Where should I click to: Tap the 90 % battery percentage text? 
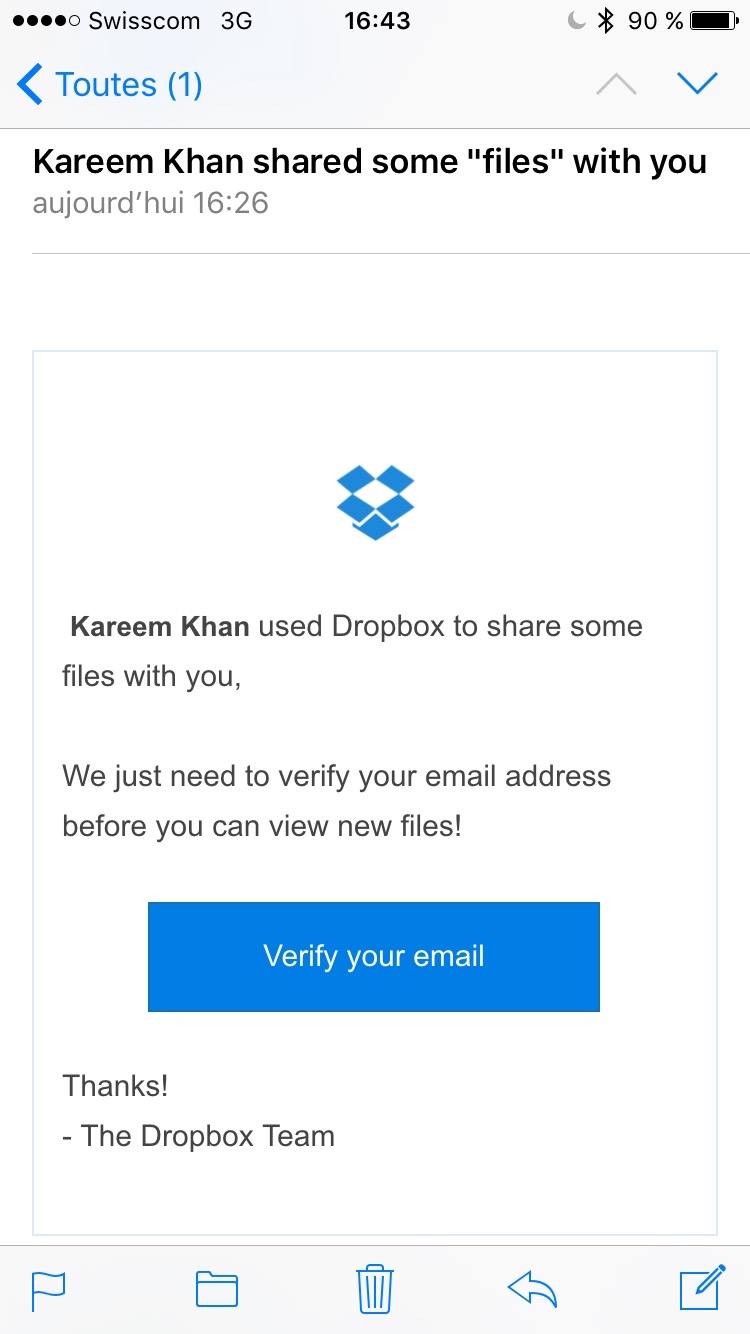(x=655, y=21)
